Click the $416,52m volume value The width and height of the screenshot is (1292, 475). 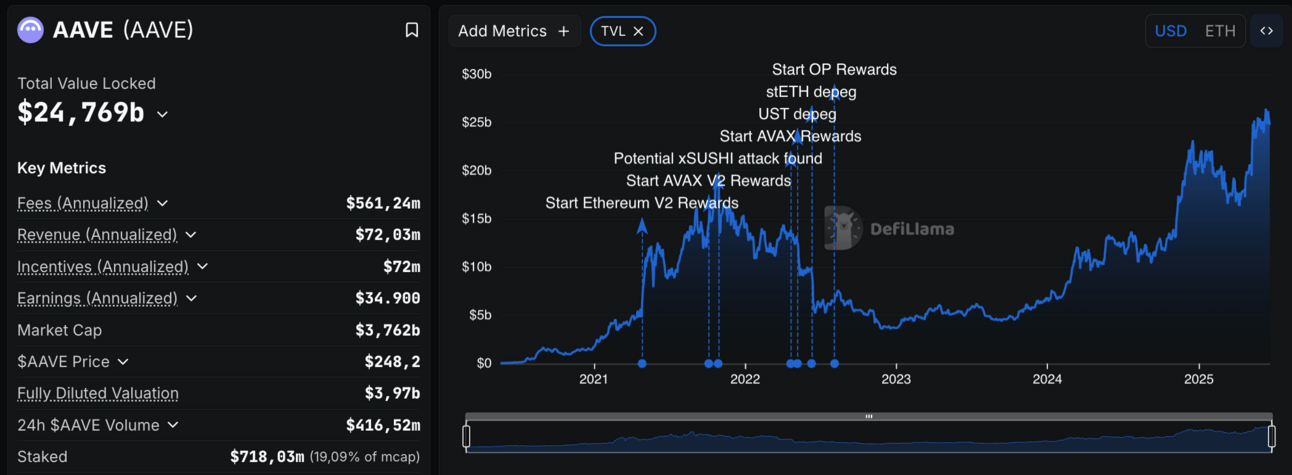(x=383, y=425)
